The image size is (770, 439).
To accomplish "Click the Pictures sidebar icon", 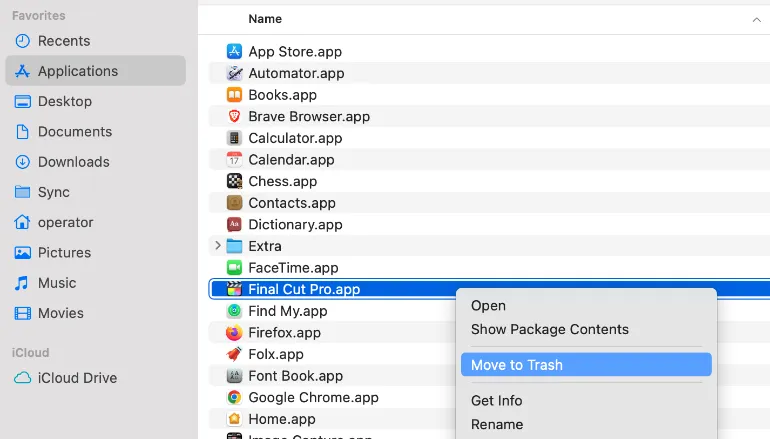I will [x=23, y=252].
